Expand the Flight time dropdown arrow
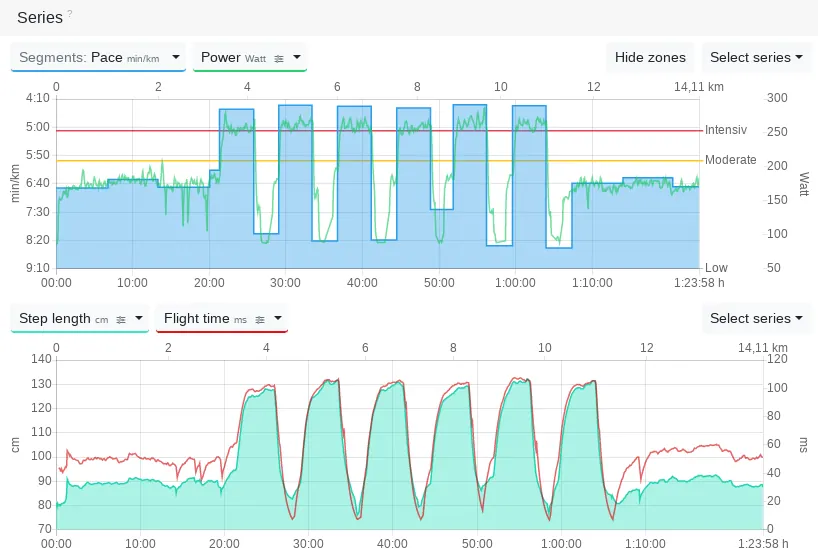 click(278, 318)
